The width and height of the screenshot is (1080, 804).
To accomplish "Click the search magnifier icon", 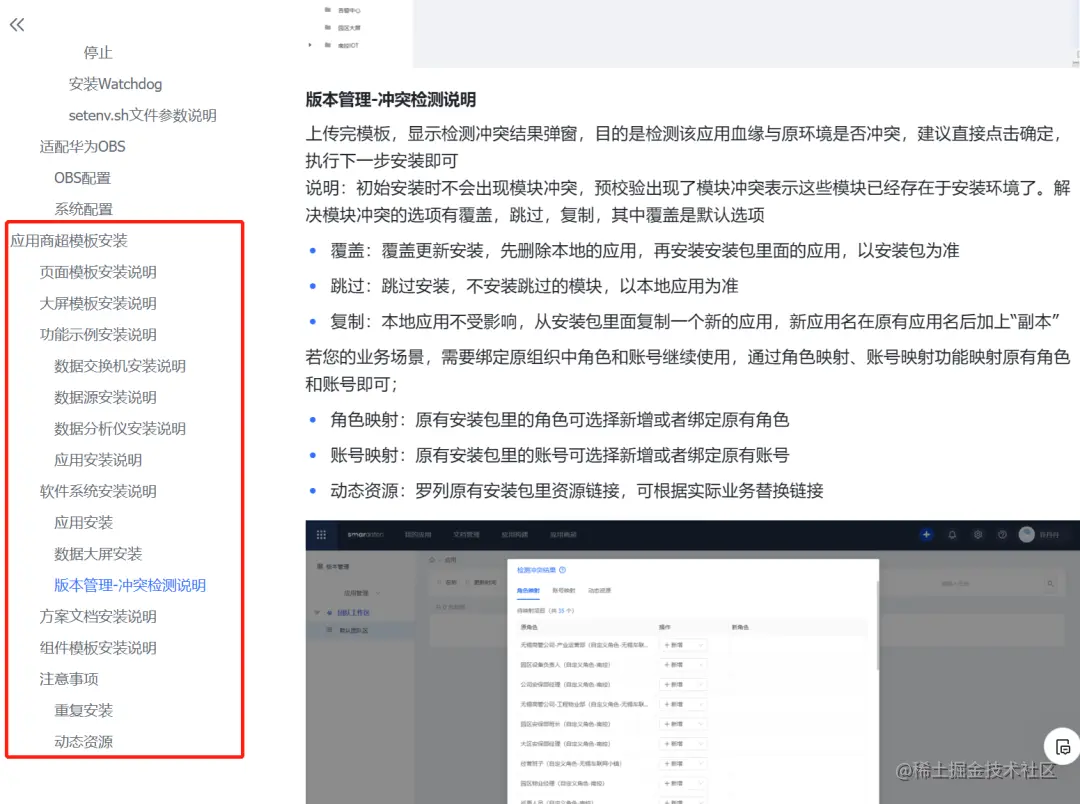I will coord(1051,583).
